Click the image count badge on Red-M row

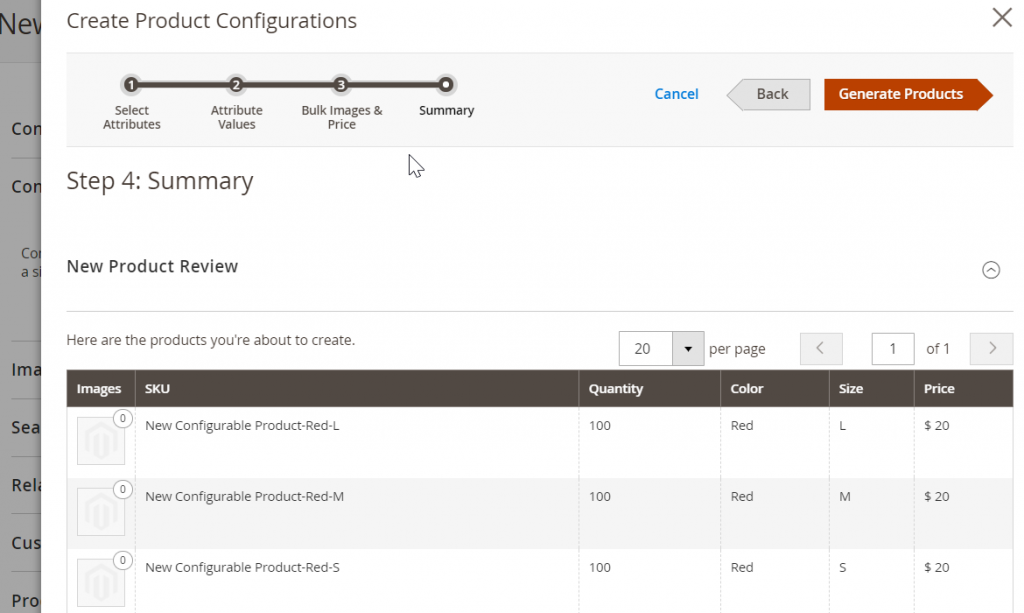point(123,490)
